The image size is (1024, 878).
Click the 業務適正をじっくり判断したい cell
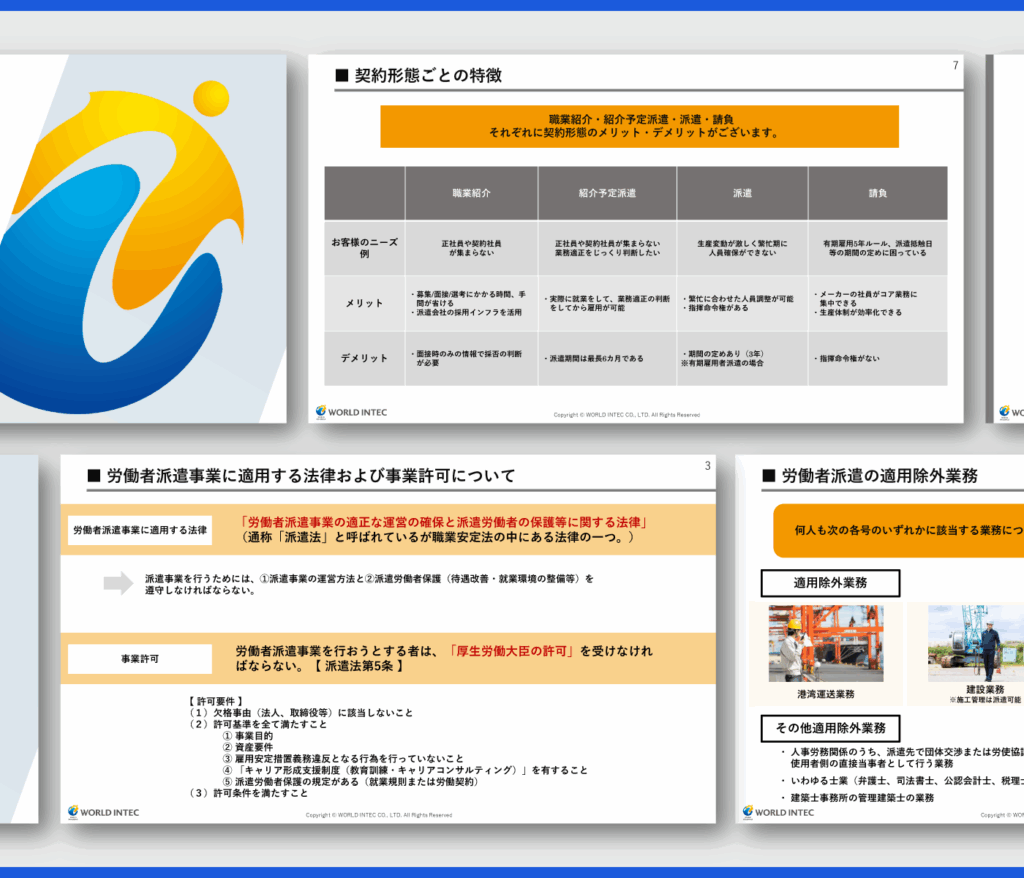(607, 248)
